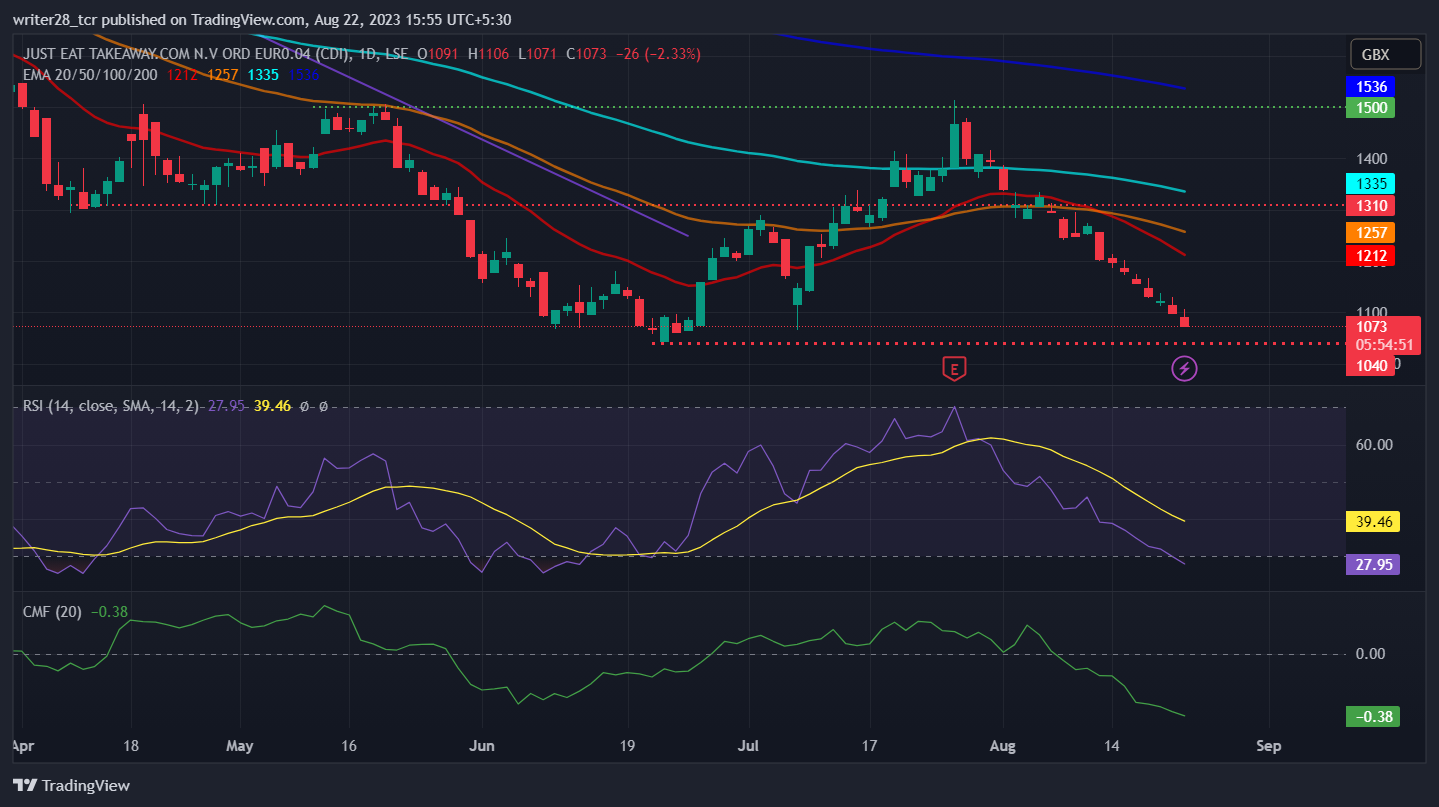Click the purple lightning bolt event icon
This screenshot has width=1439, height=807.
coord(1184,369)
